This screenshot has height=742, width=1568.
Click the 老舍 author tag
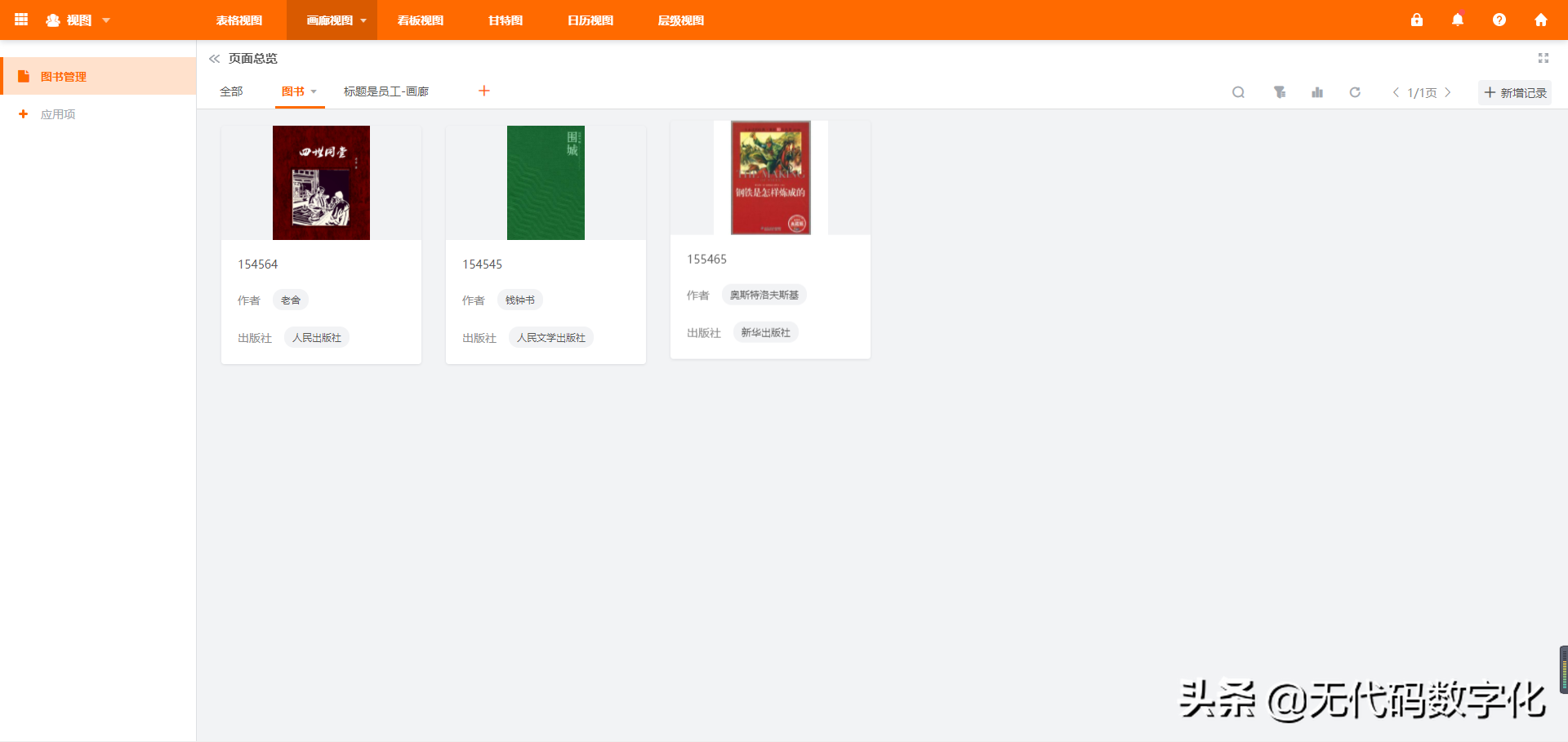click(x=291, y=300)
